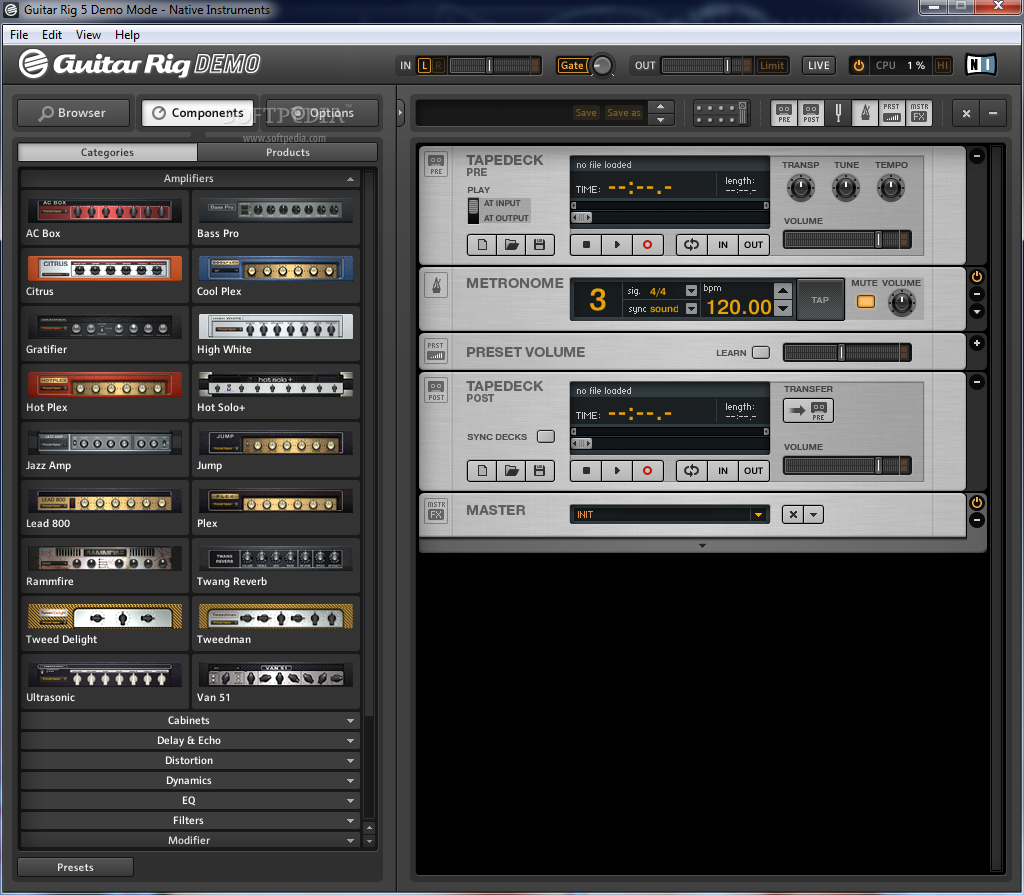Image resolution: width=1024 pixels, height=895 pixels.
Task: Clear Master preset with X button
Action: pyautogui.click(x=793, y=515)
